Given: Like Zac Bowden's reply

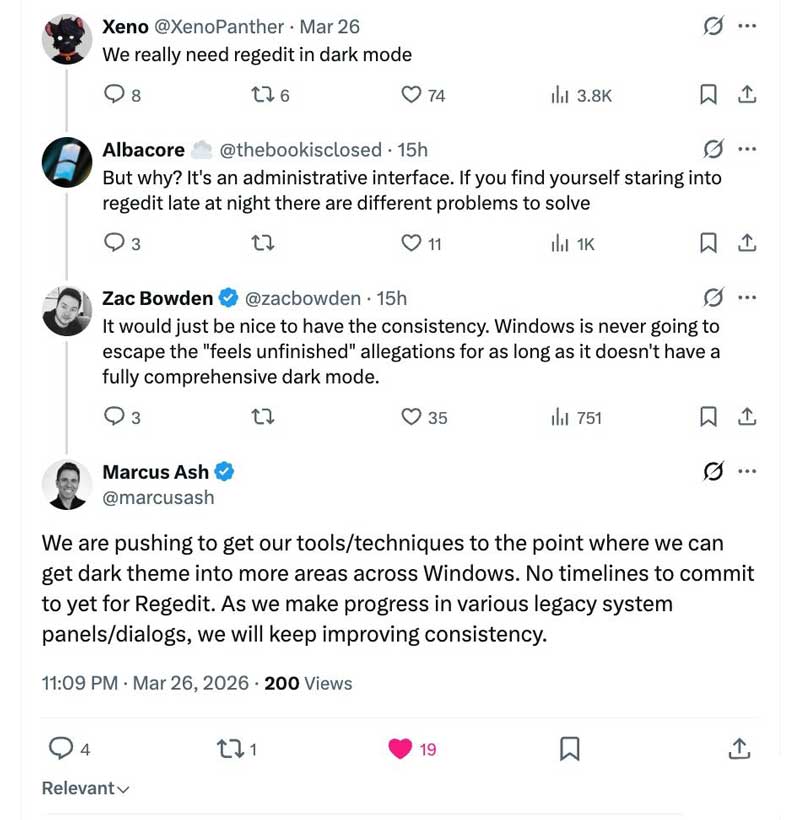Looking at the screenshot, I should [411, 418].
